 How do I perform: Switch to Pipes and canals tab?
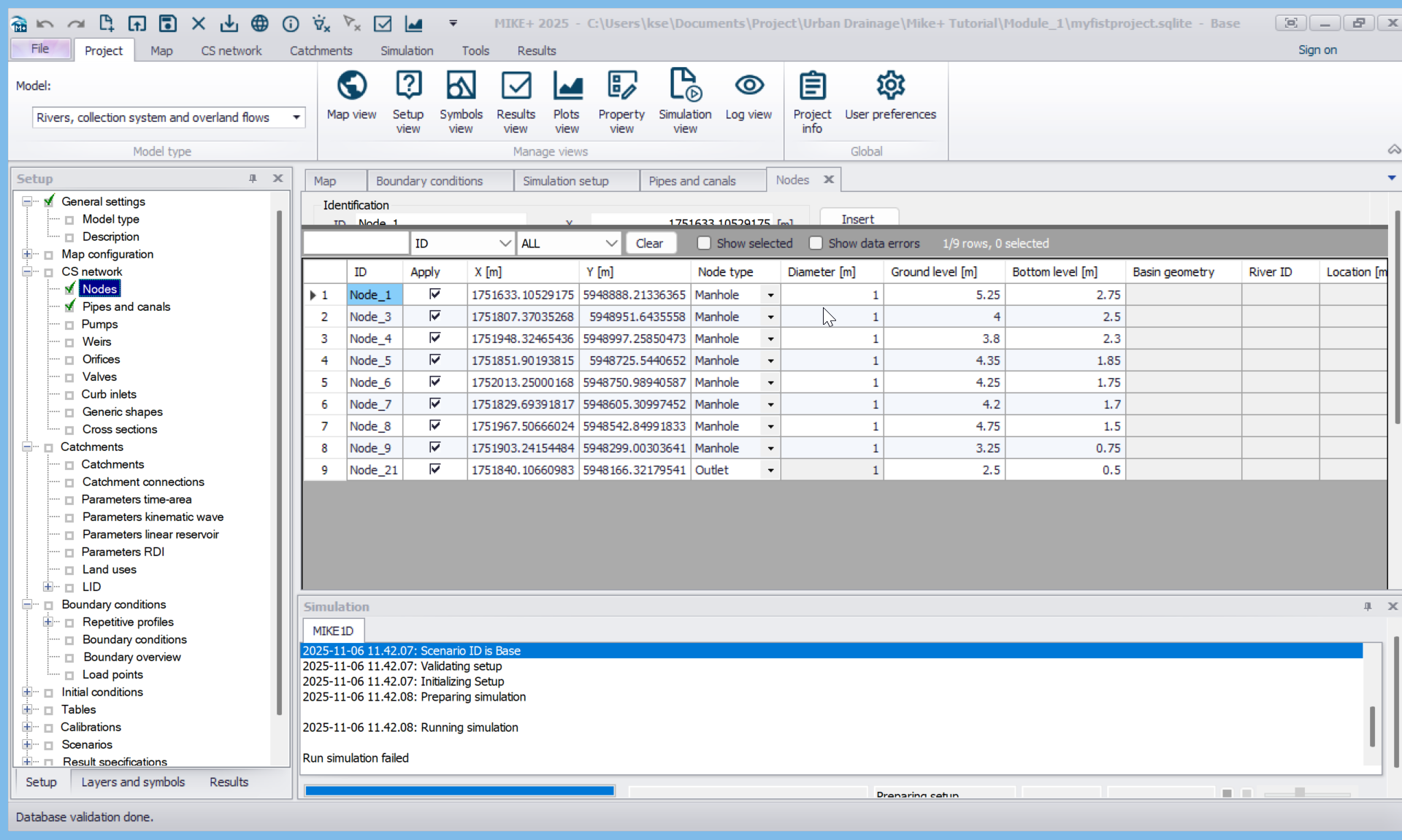[x=692, y=181]
